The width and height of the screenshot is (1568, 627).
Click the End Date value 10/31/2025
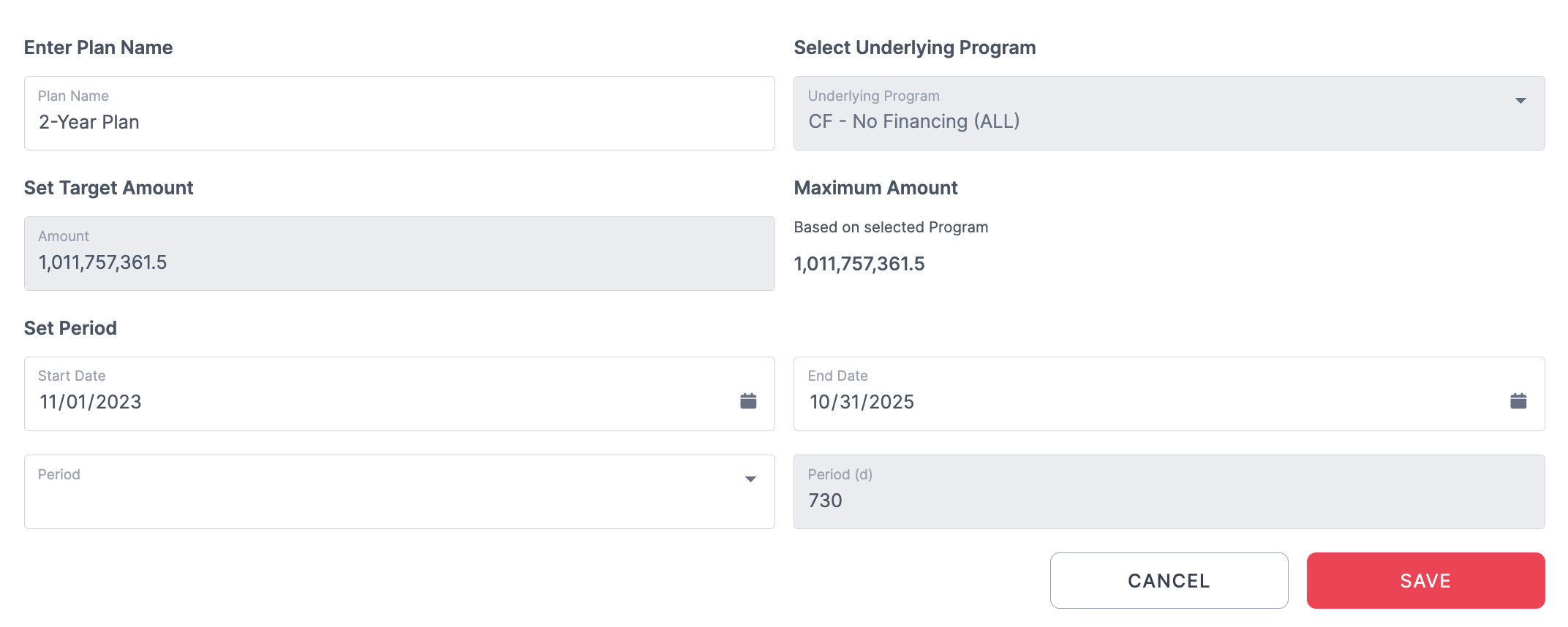click(x=862, y=402)
